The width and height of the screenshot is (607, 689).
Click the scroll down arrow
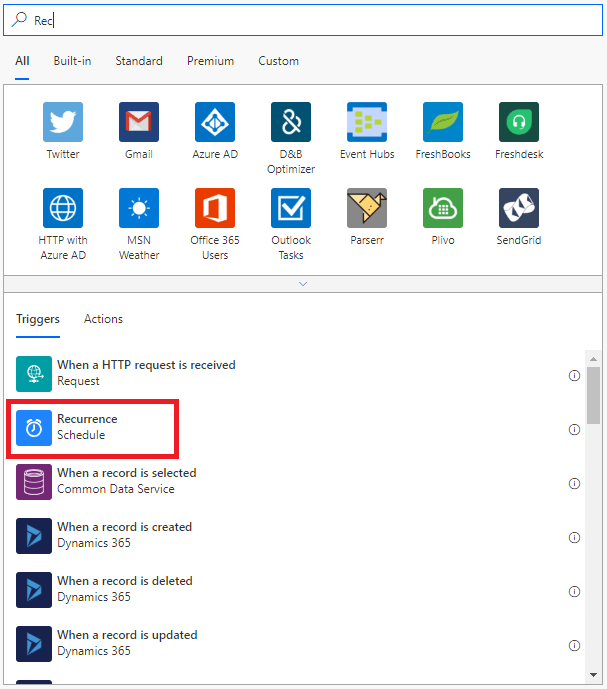tap(593, 675)
